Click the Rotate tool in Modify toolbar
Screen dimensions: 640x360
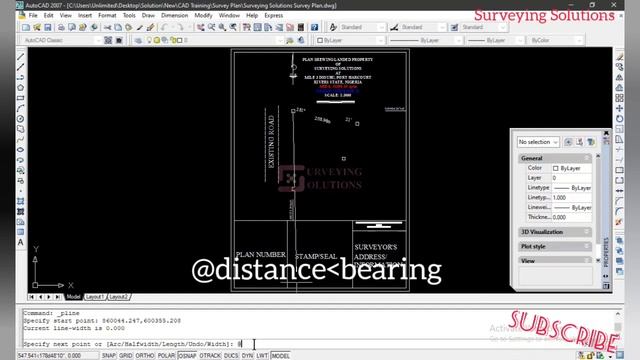pyautogui.click(x=619, y=119)
